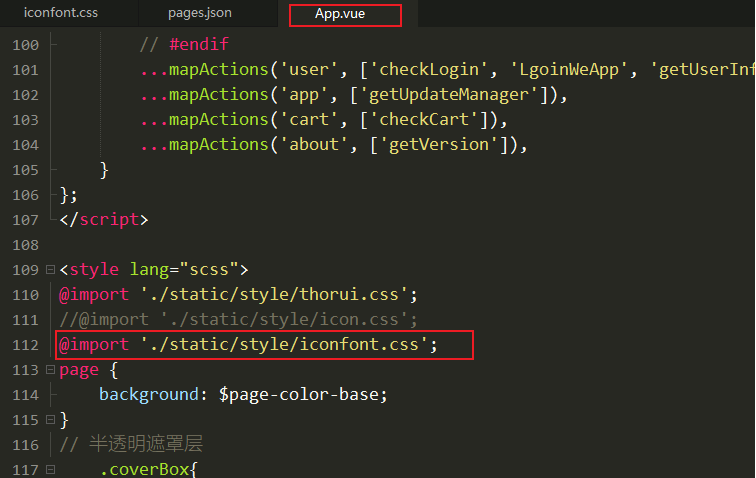Select the App.vue tab
Screen dimensions: 756x478
tap(340, 14)
